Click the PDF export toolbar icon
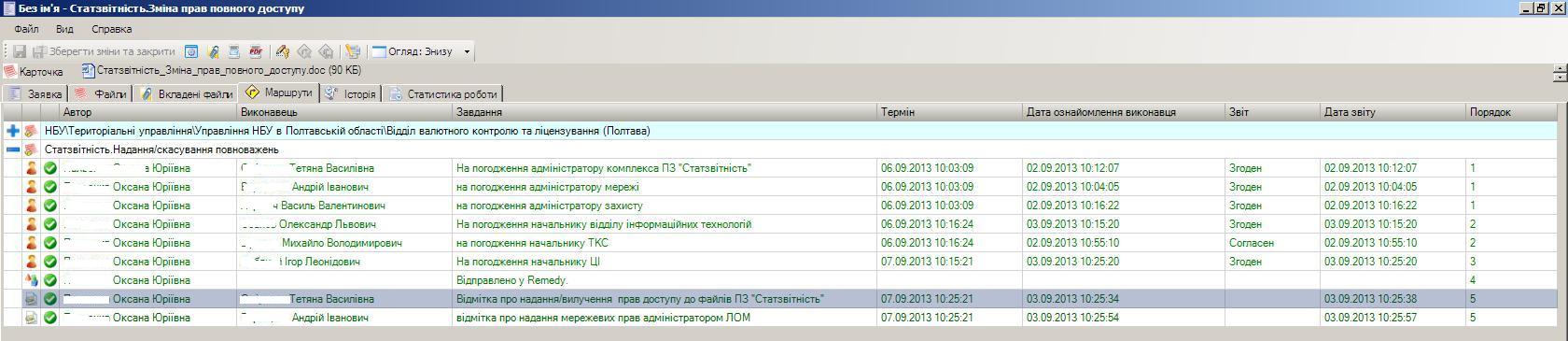 coord(255,51)
